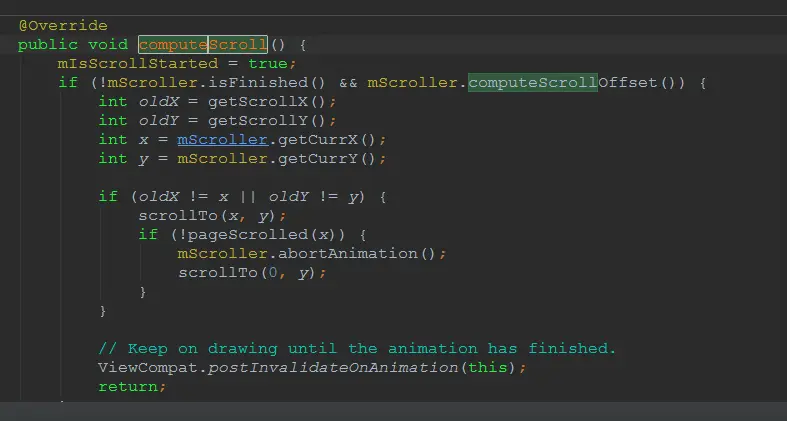Image resolution: width=787 pixels, height=421 pixels.
Task: Click the scrollTo(0, y) call
Action: 246,272
